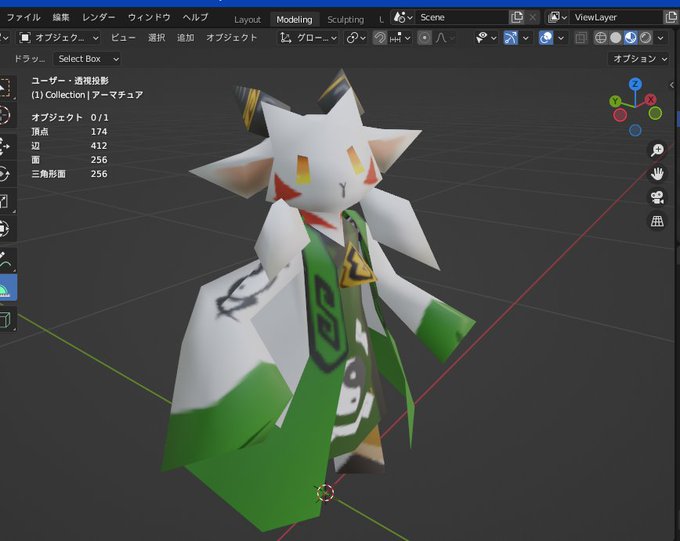
Task: Open the レンダー menu
Action: tap(98, 17)
